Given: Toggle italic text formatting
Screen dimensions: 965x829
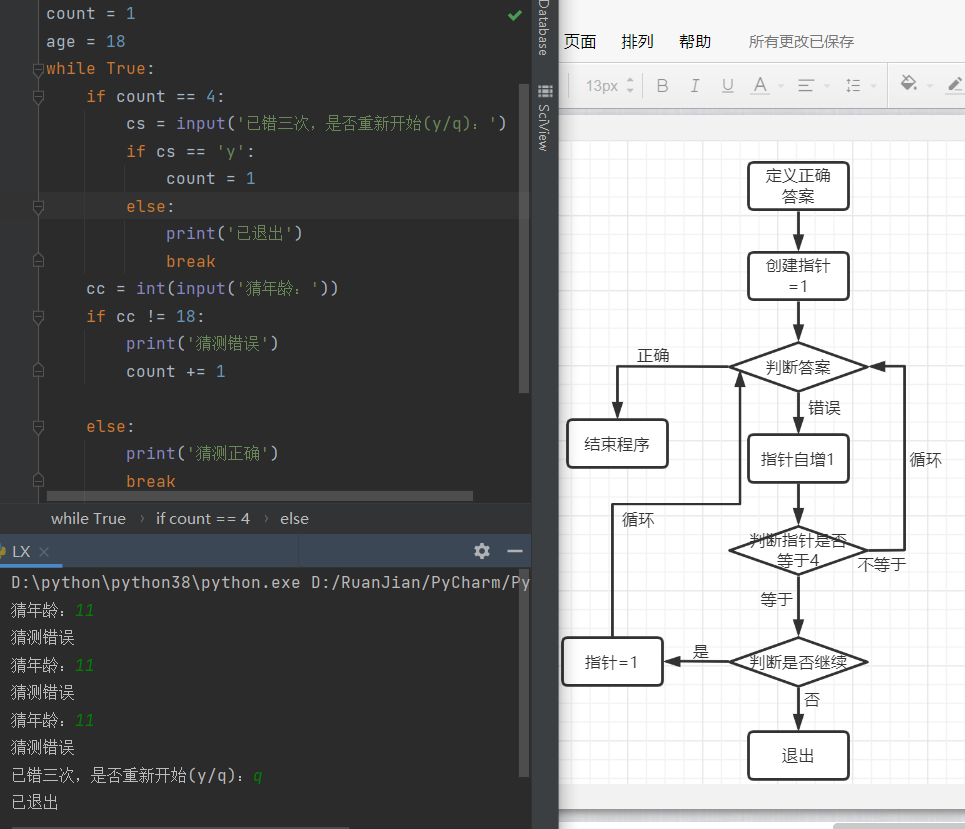Looking at the screenshot, I should pos(695,86).
